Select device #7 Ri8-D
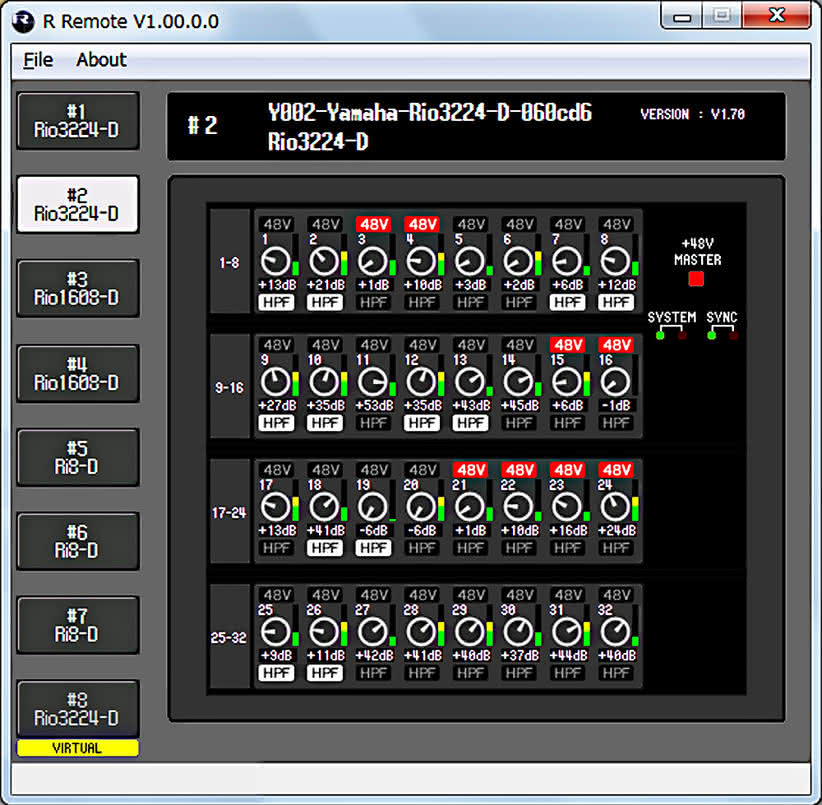Image resolution: width=822 pixels, height=805 pixels. [x=78, y=625]
